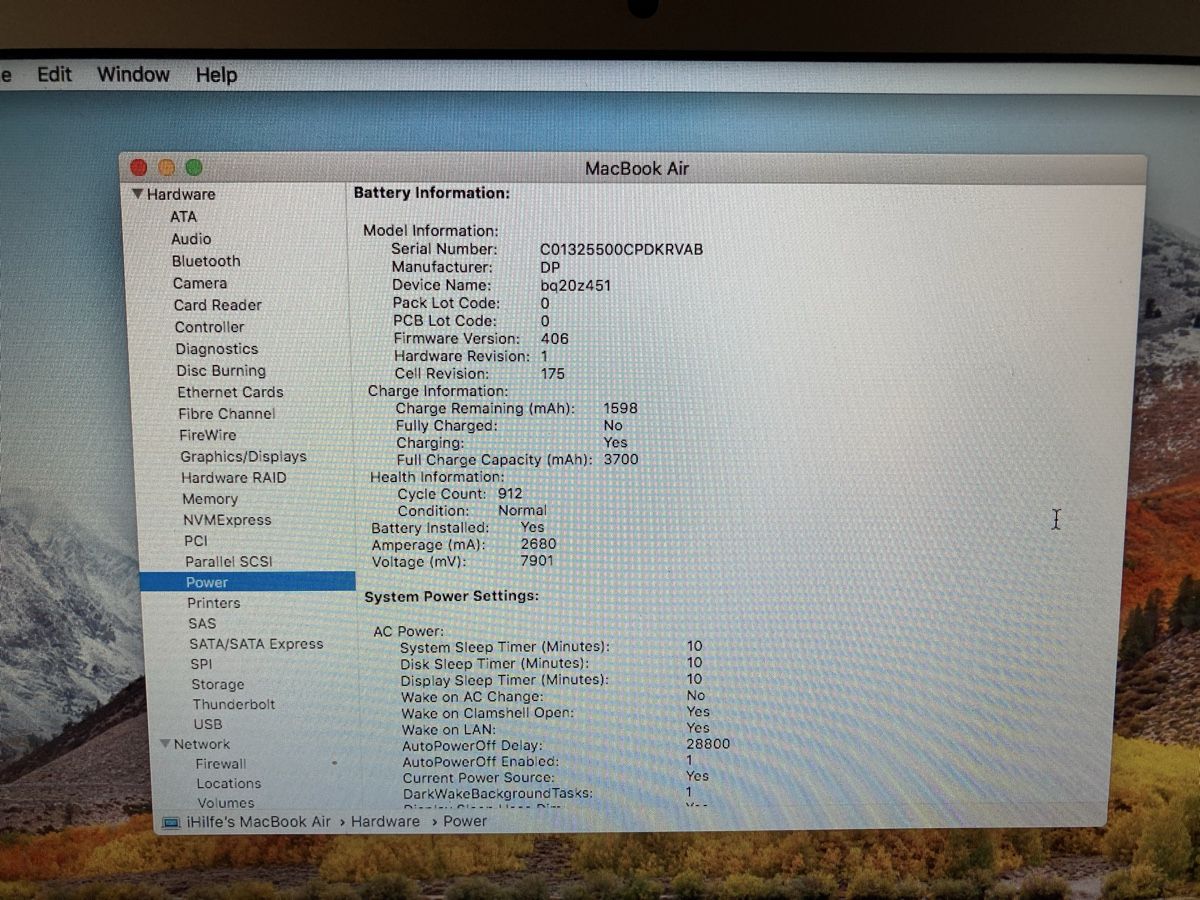This screenshot has height=900, width=1200.
Task: Select Parallel SCSI in the sidebar
Action: 228,562
